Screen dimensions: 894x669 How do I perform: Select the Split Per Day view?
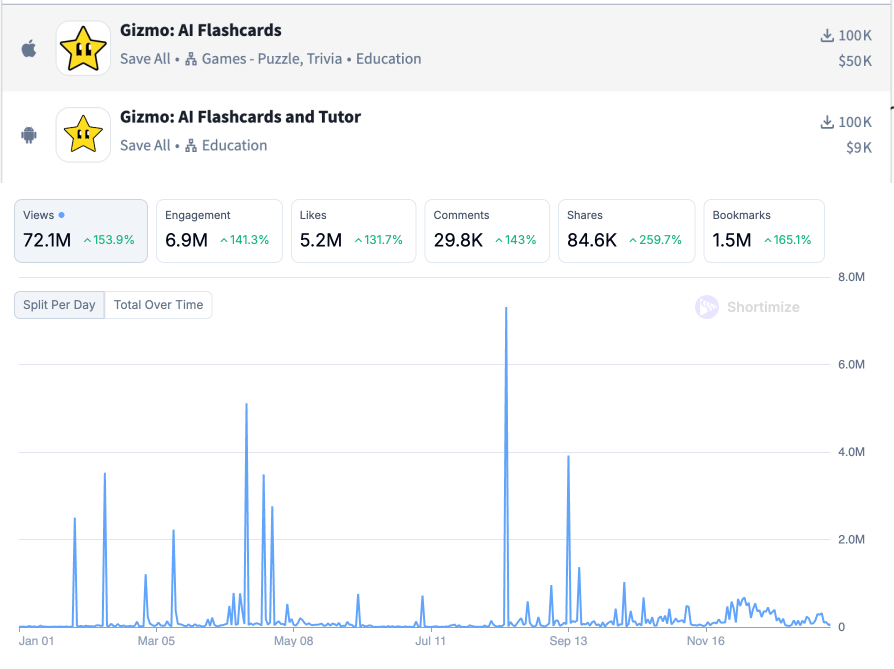(x=59, y=305)
